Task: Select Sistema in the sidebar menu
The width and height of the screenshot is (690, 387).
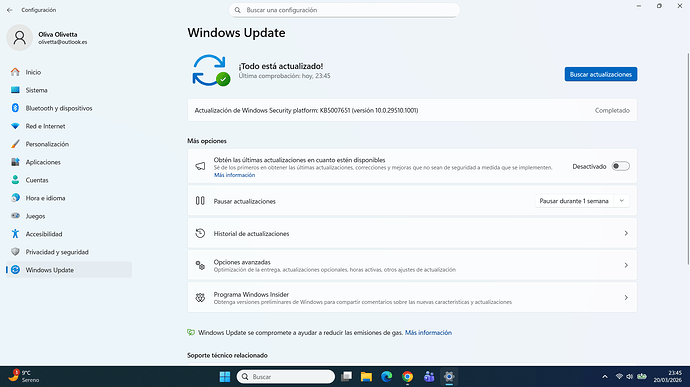Action: tap(37, 90)
